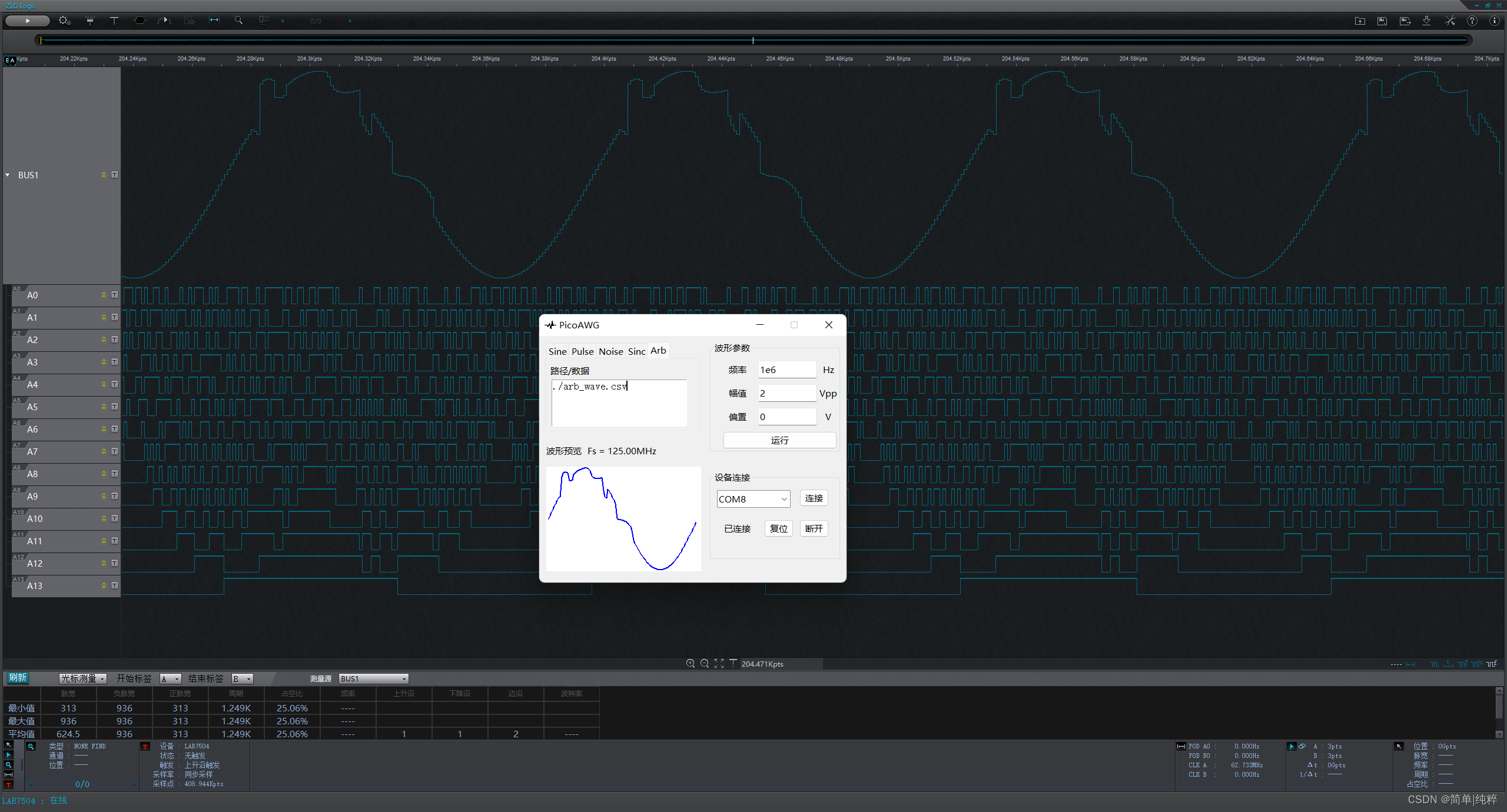Click the 频率 frequency input field
1507x812 pixels.
(x=786, y=370)
